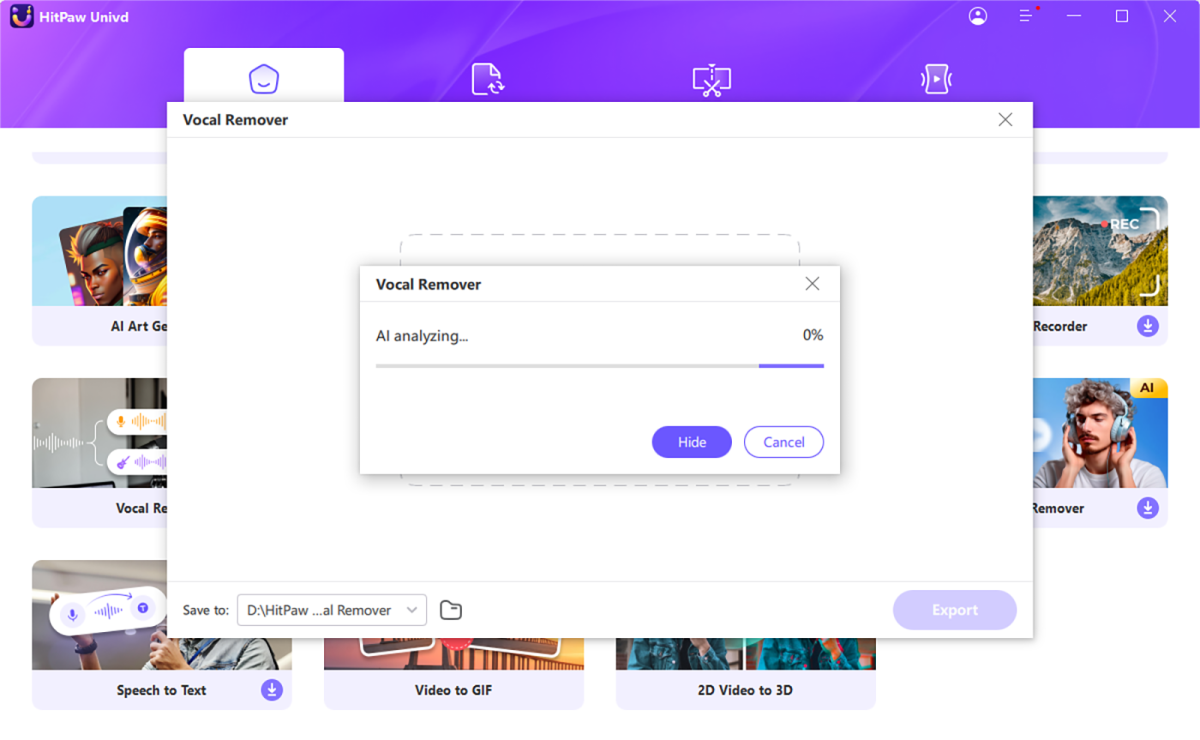Viewport: 1200px width, 740px height.
Task: Close the HitPaw Univd application window
Action: click(1170, 16)
